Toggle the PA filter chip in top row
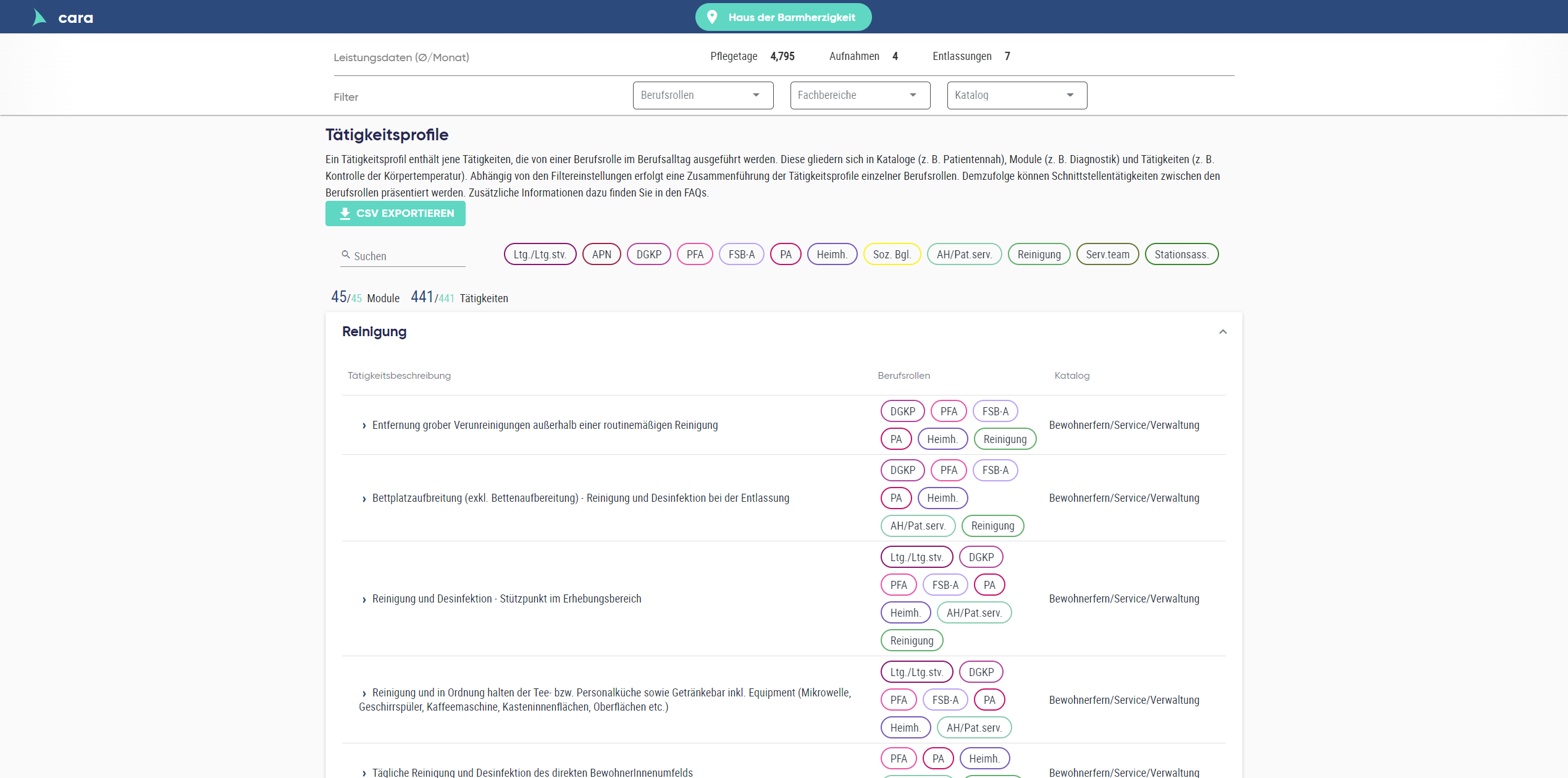 click(x=786, y=254)
